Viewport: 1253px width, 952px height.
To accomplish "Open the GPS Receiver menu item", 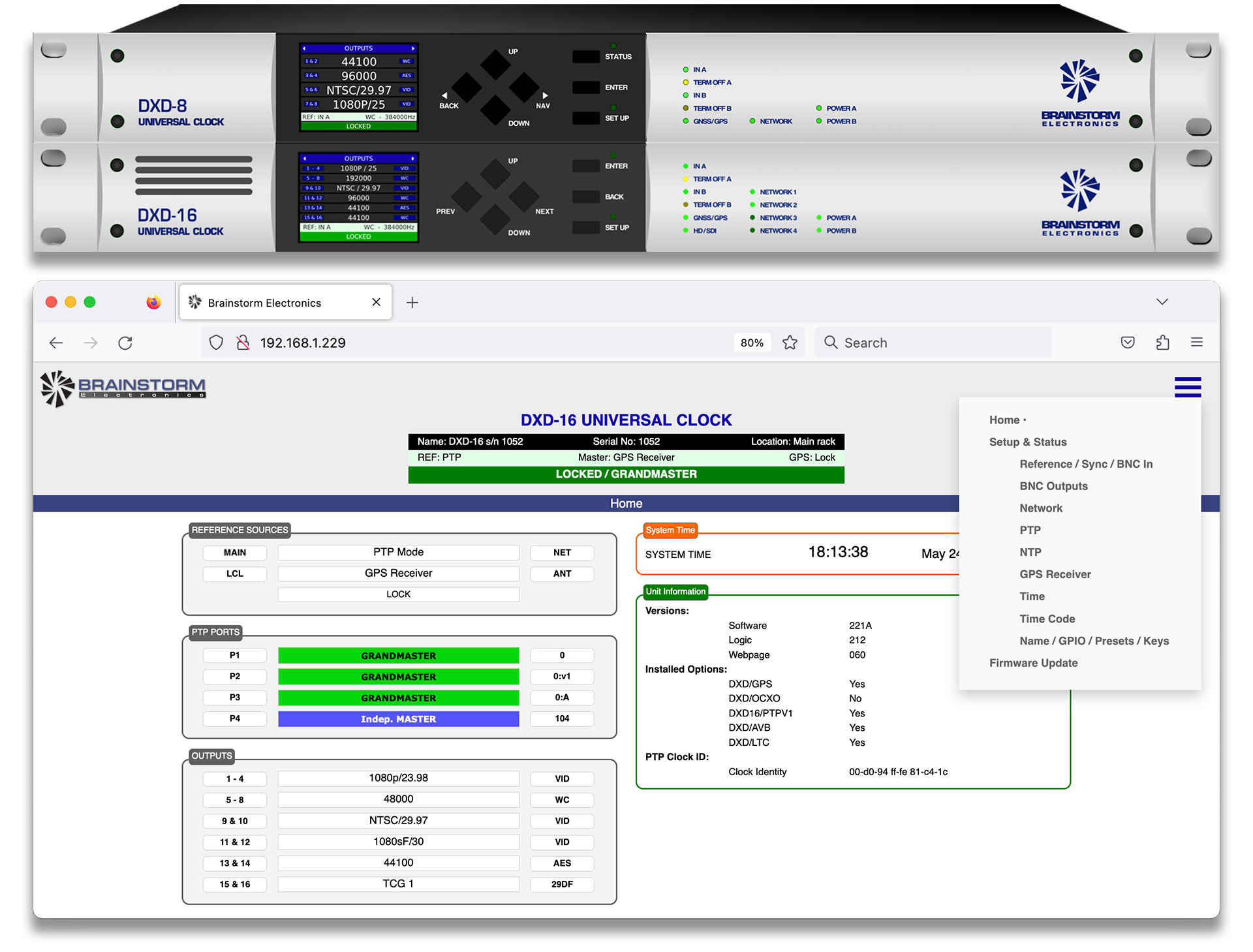I will click(1055, 574).
